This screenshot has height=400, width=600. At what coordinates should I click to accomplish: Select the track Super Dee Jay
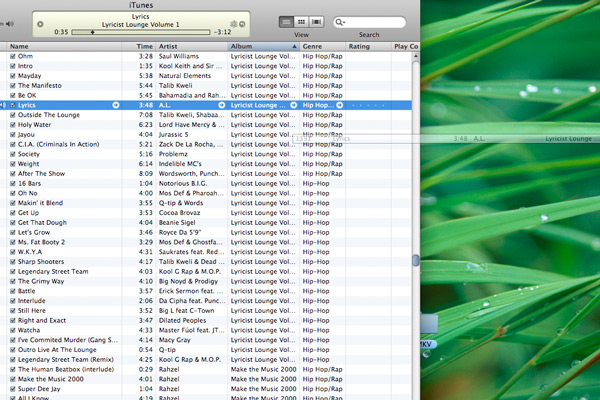point(39,389)
